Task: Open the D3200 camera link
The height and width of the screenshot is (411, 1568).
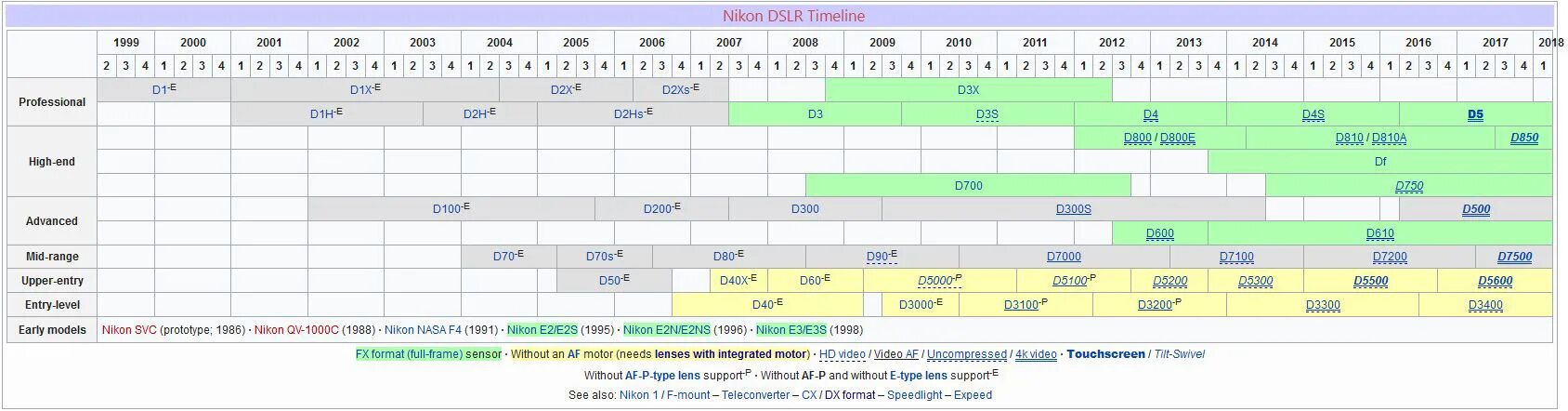Action: (1156, 305)
